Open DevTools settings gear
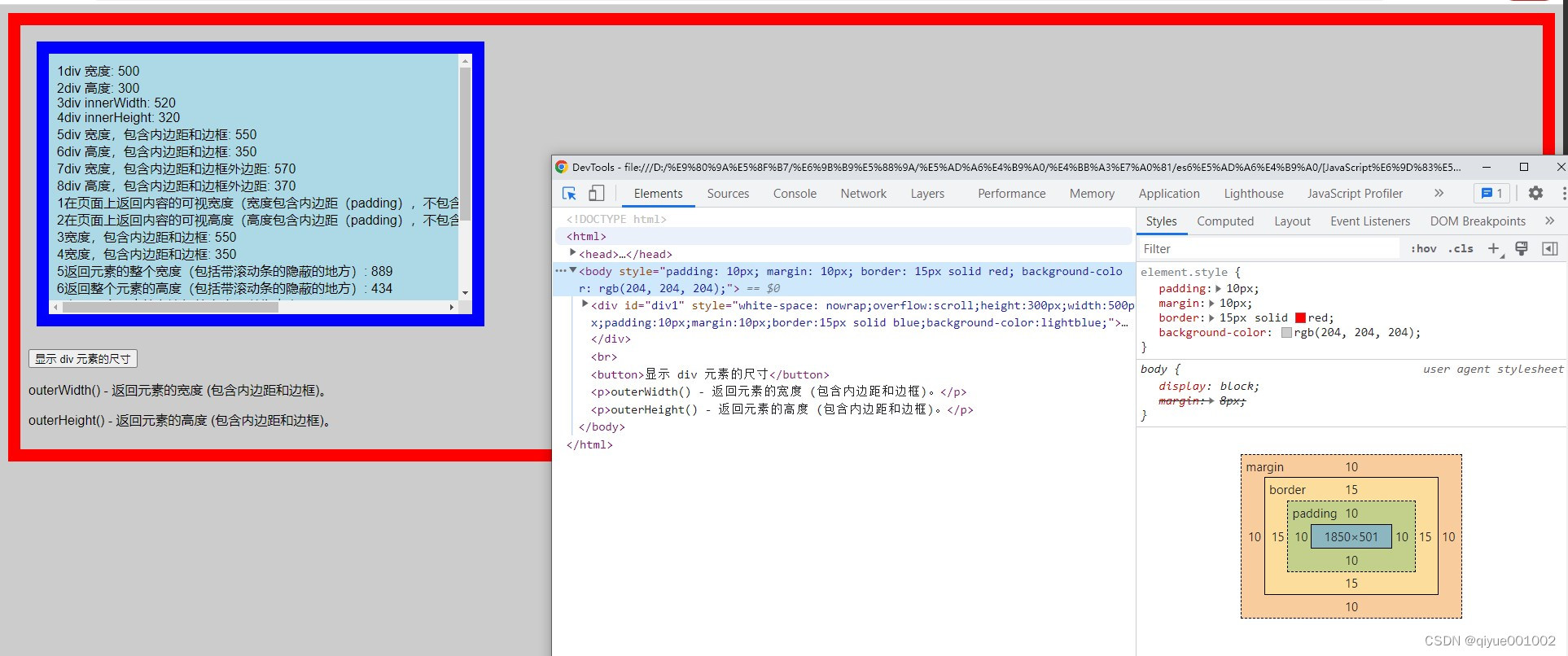The width and height of the screenshot is (1568, 656). 1535,194
